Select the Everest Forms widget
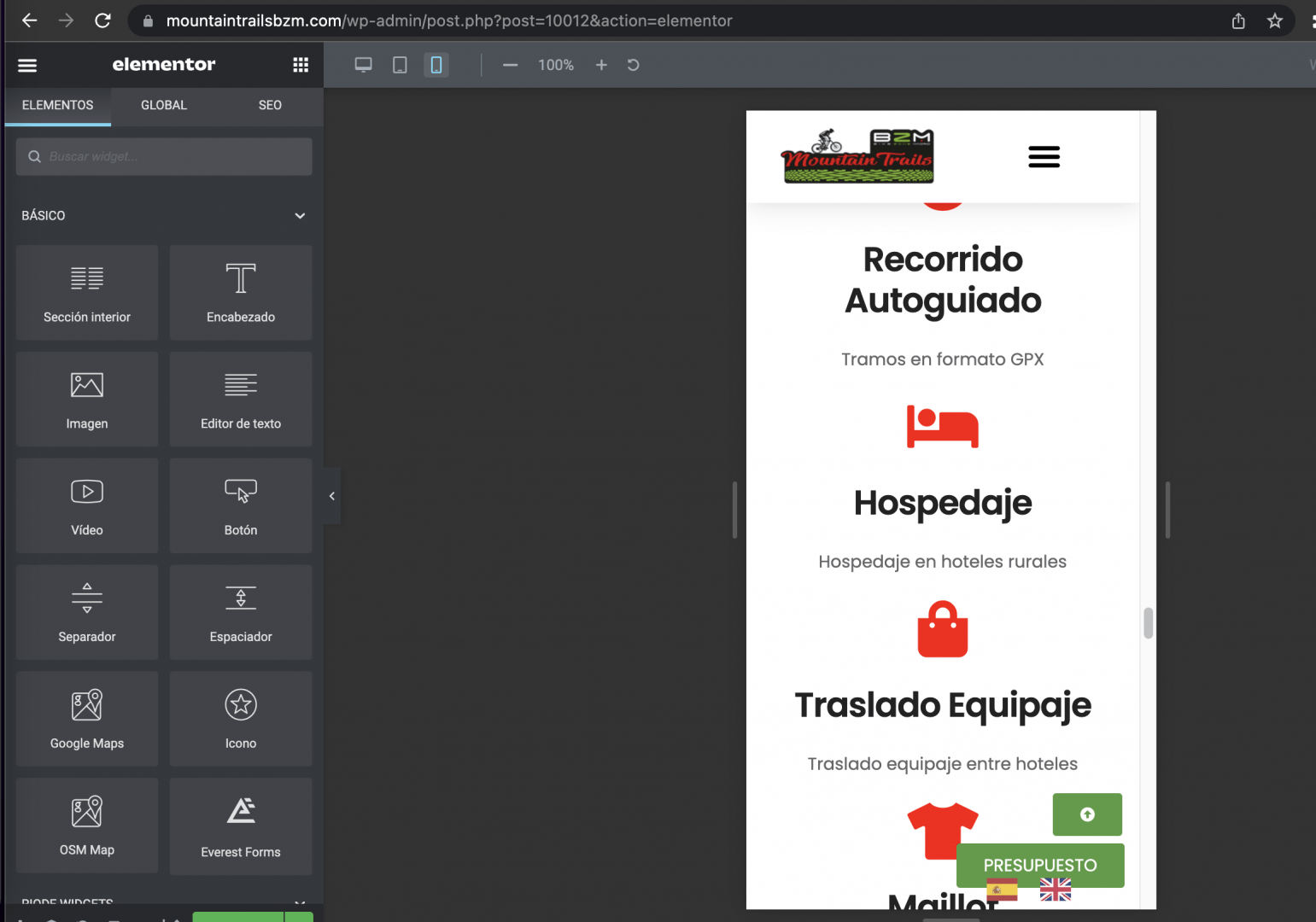The height and width of the screenshot is (922, 1316). 241,826
